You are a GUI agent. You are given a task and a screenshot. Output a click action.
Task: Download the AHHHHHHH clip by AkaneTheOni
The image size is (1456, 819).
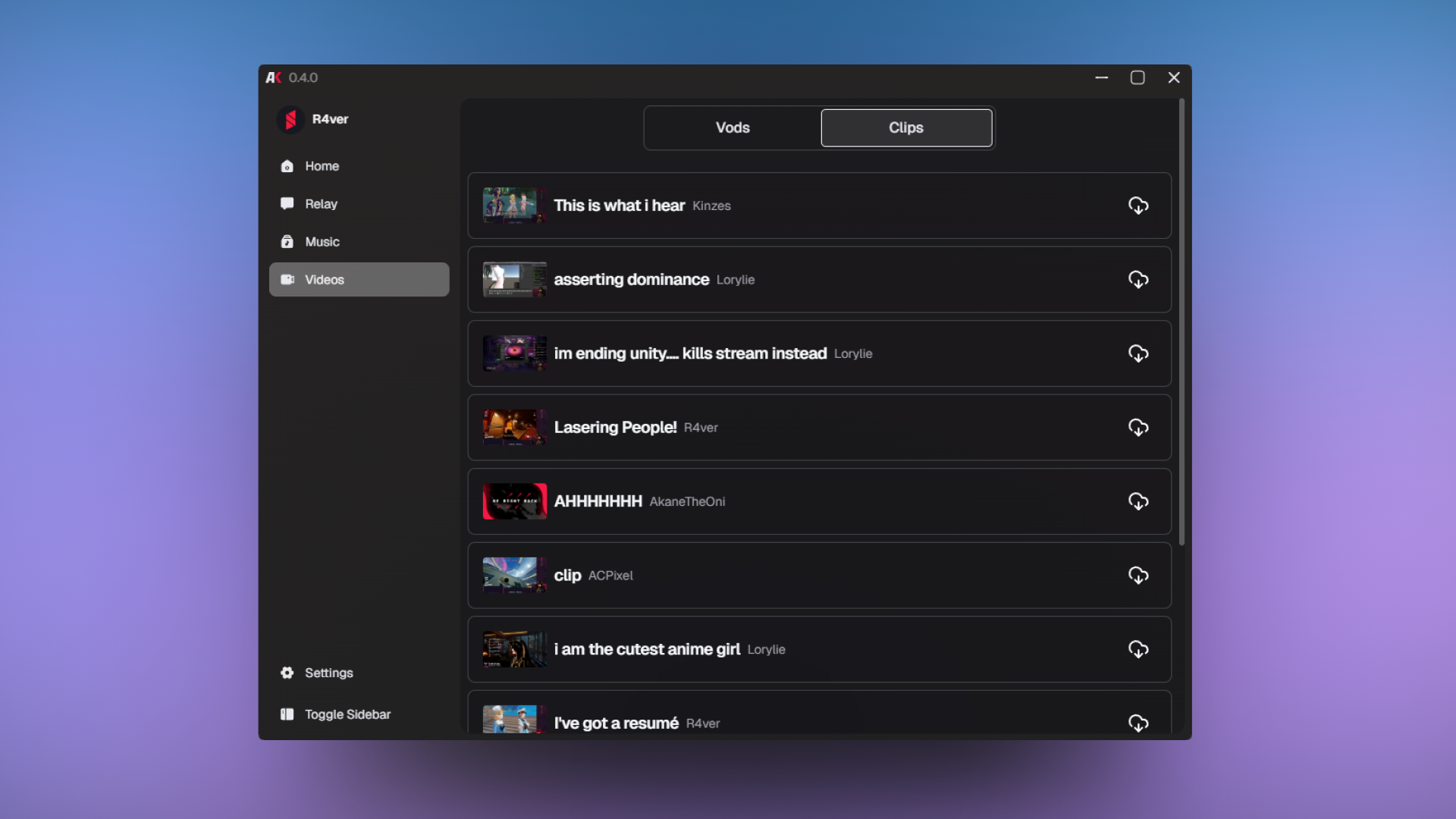(x=1138, y=501)
